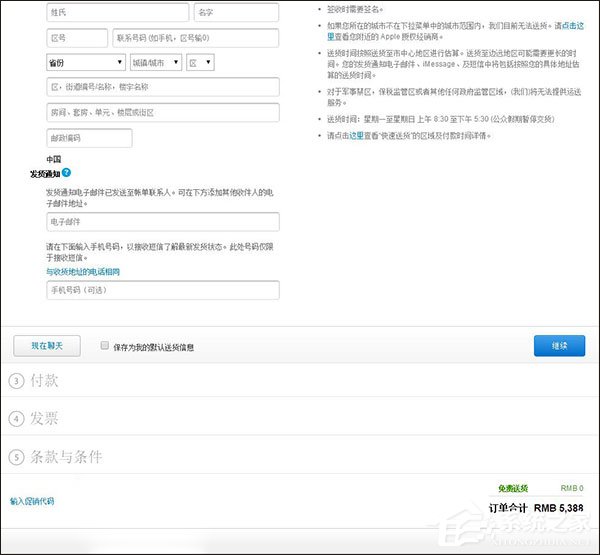Focus the 联系号码 contact number field
The height and width of the screenshot is (555, 600).
[196, 38]
